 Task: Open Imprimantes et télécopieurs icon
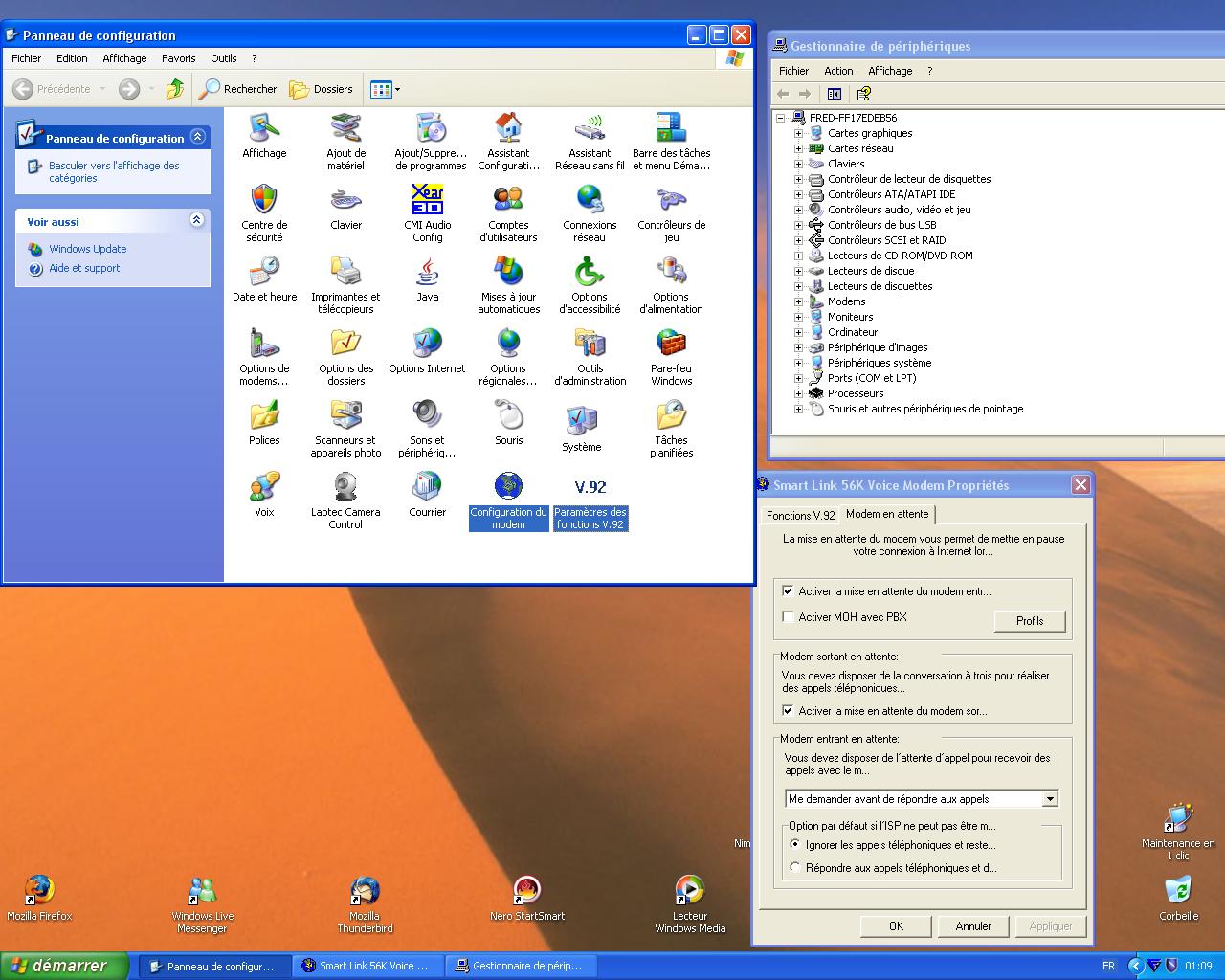coord(345,272)
